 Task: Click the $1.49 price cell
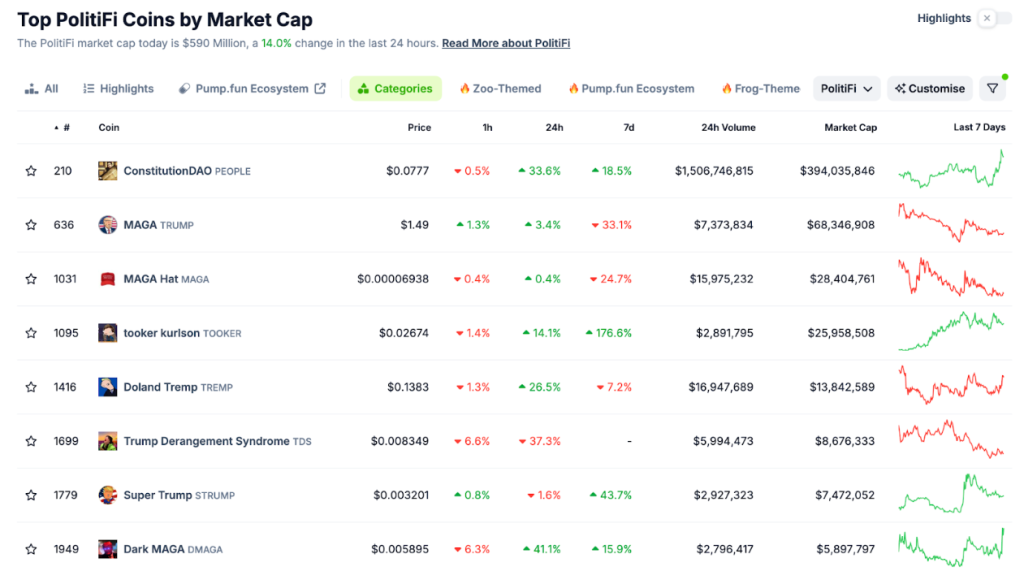[415, 225]
